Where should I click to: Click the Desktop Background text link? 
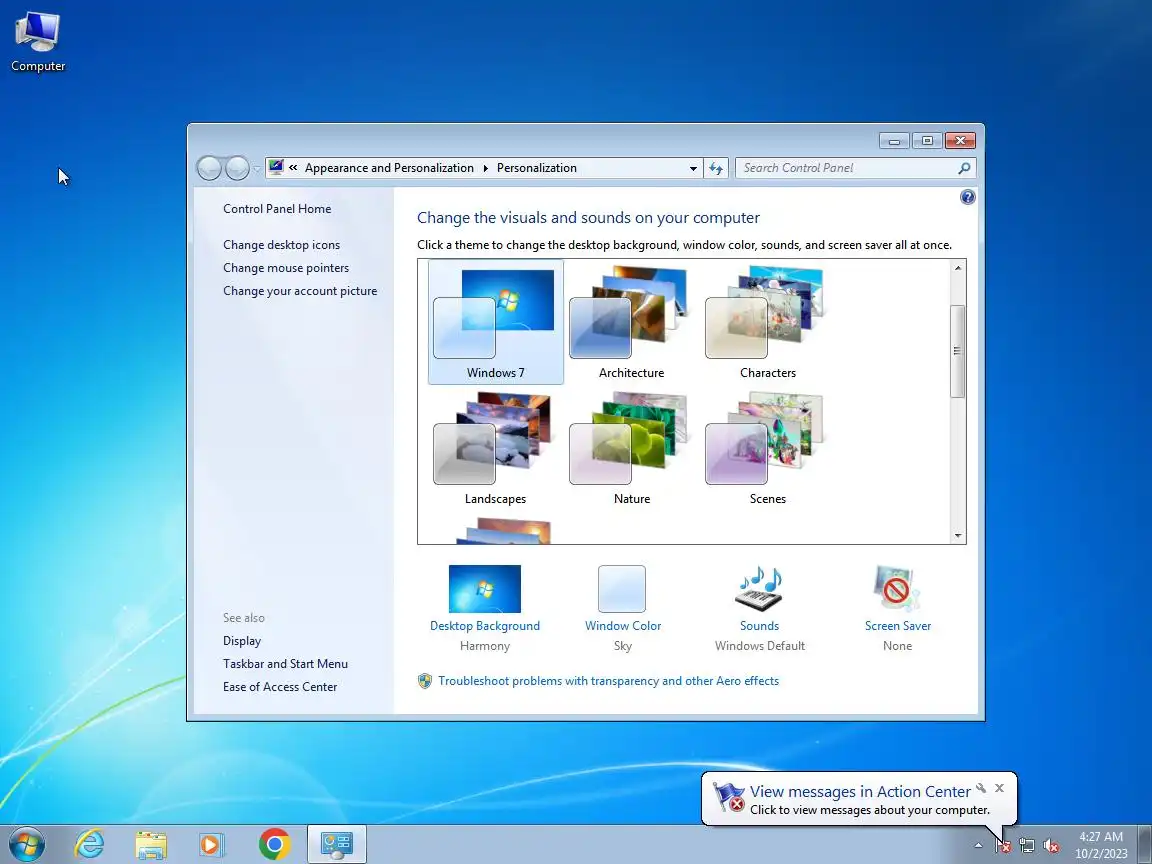pos(485,626)
